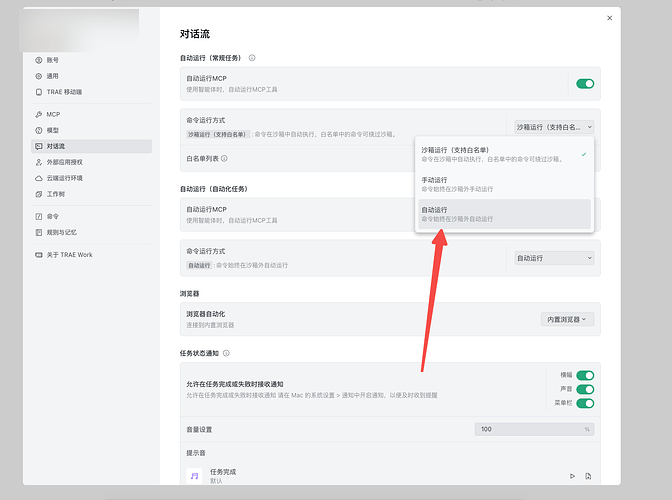Choose sound file icon for 任务完成
This screenshot has width=672, height=500.
point(588,476)
